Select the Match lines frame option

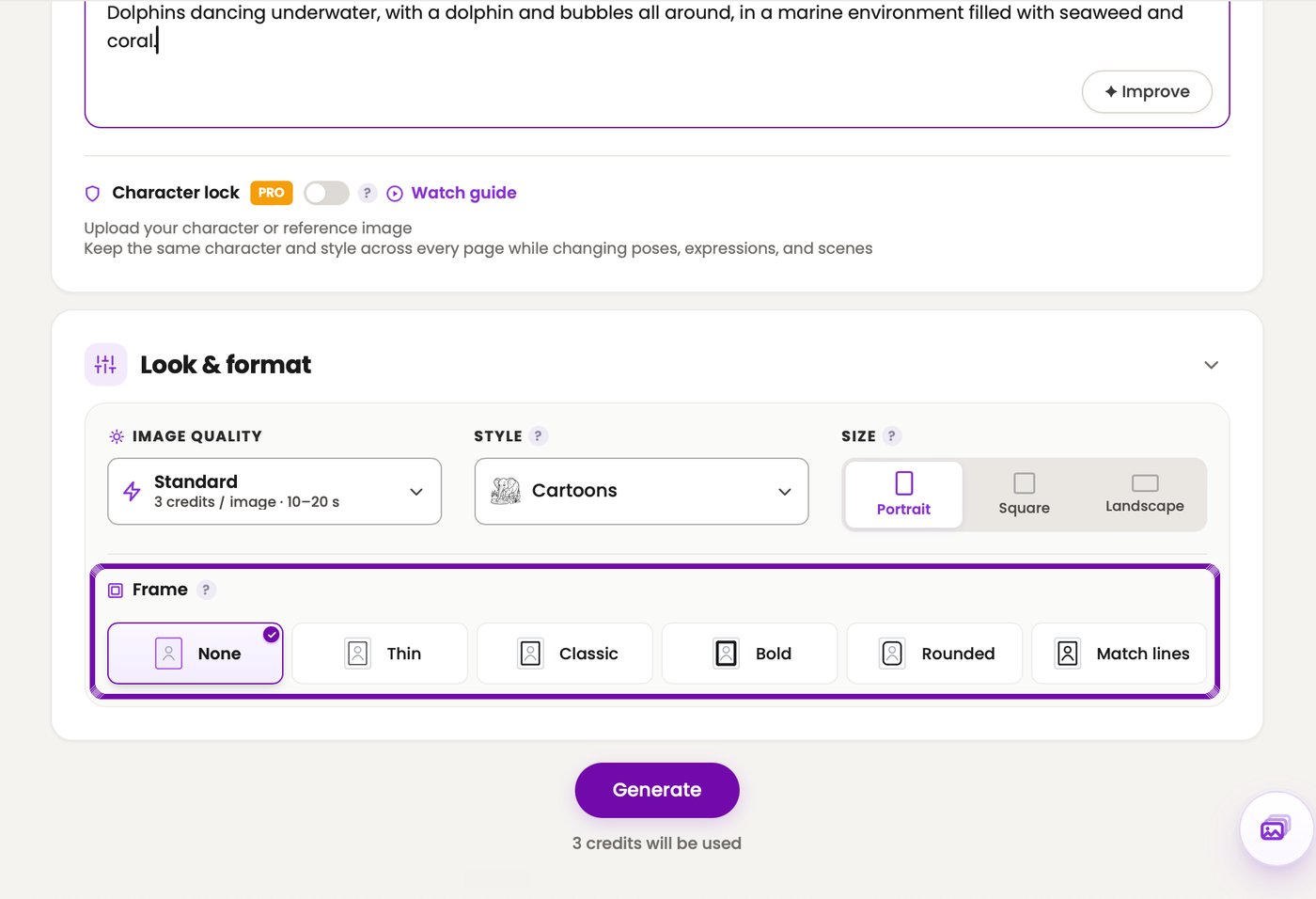(x=1119, y=654)
